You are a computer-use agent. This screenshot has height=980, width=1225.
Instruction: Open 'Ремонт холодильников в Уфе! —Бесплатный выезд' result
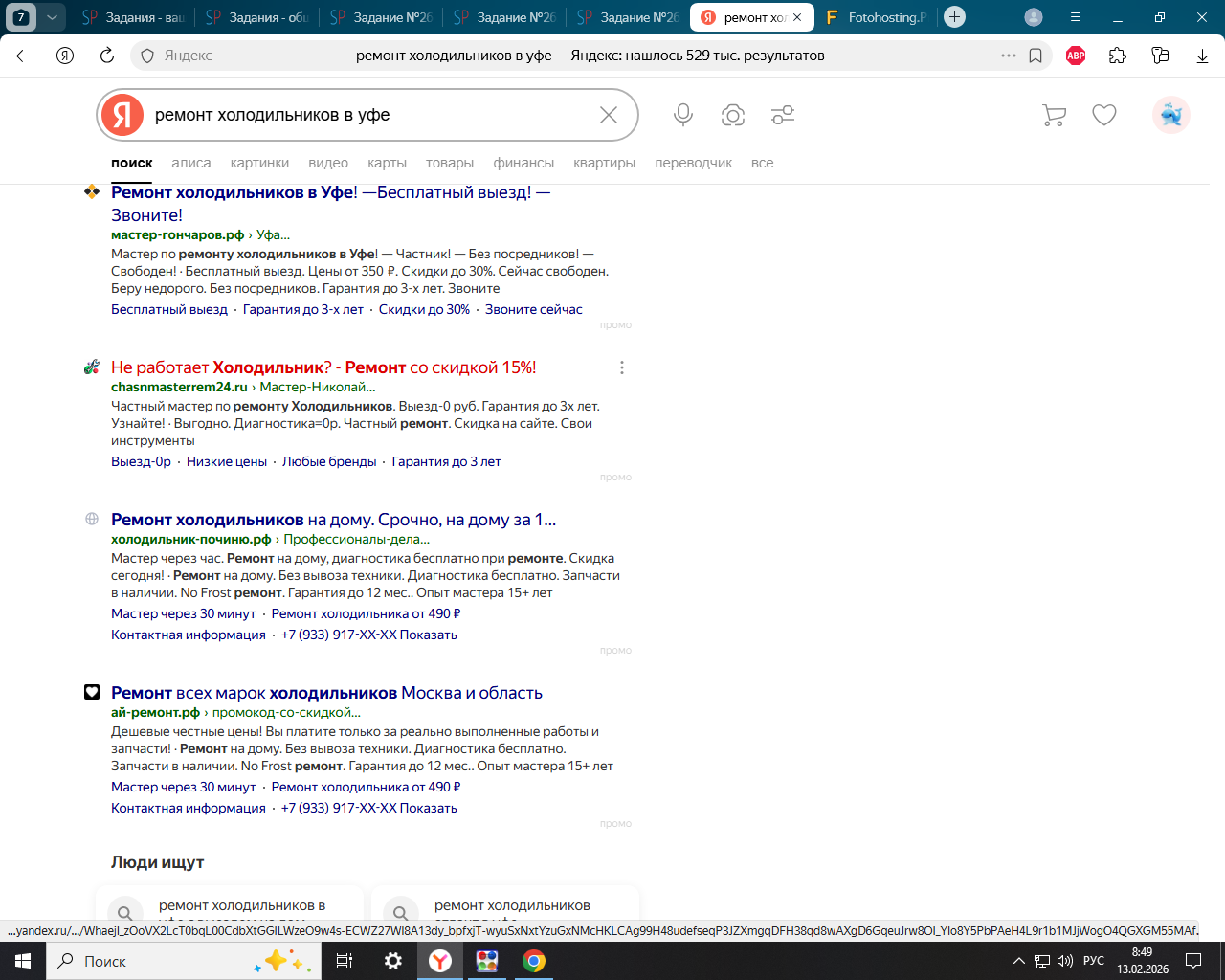(x=330, y=203)
